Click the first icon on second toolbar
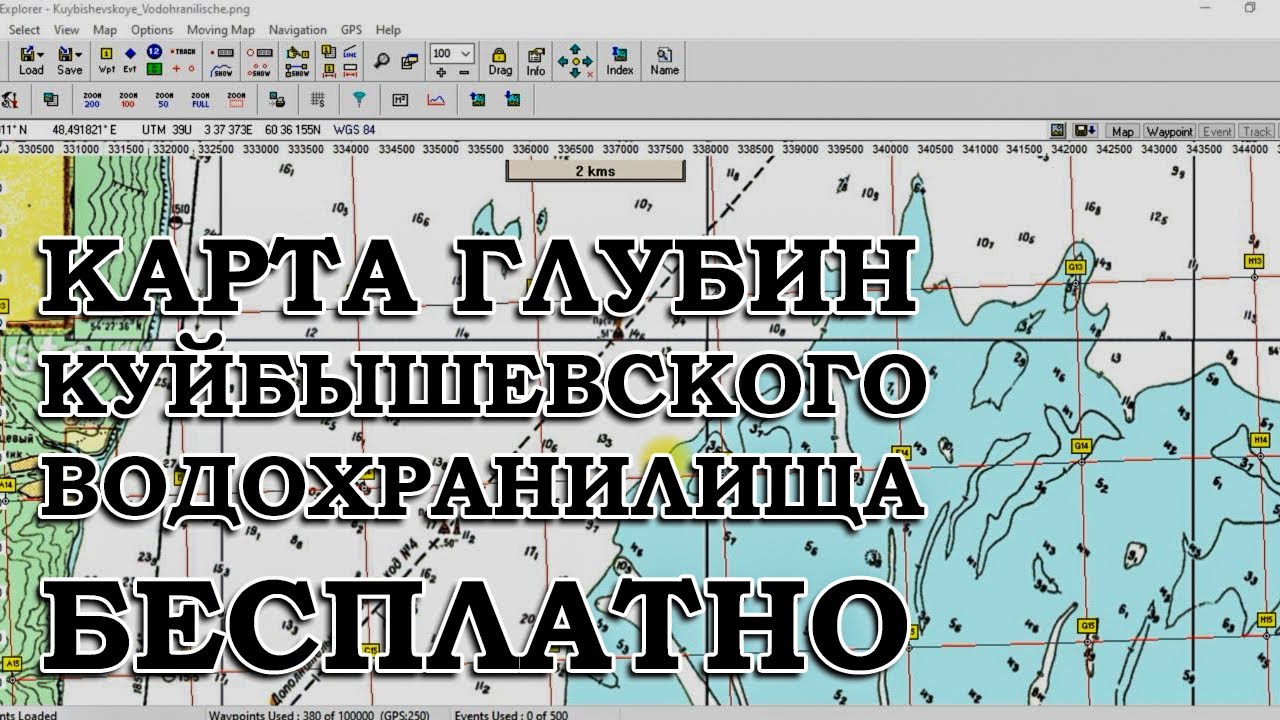 click(10, 100)
